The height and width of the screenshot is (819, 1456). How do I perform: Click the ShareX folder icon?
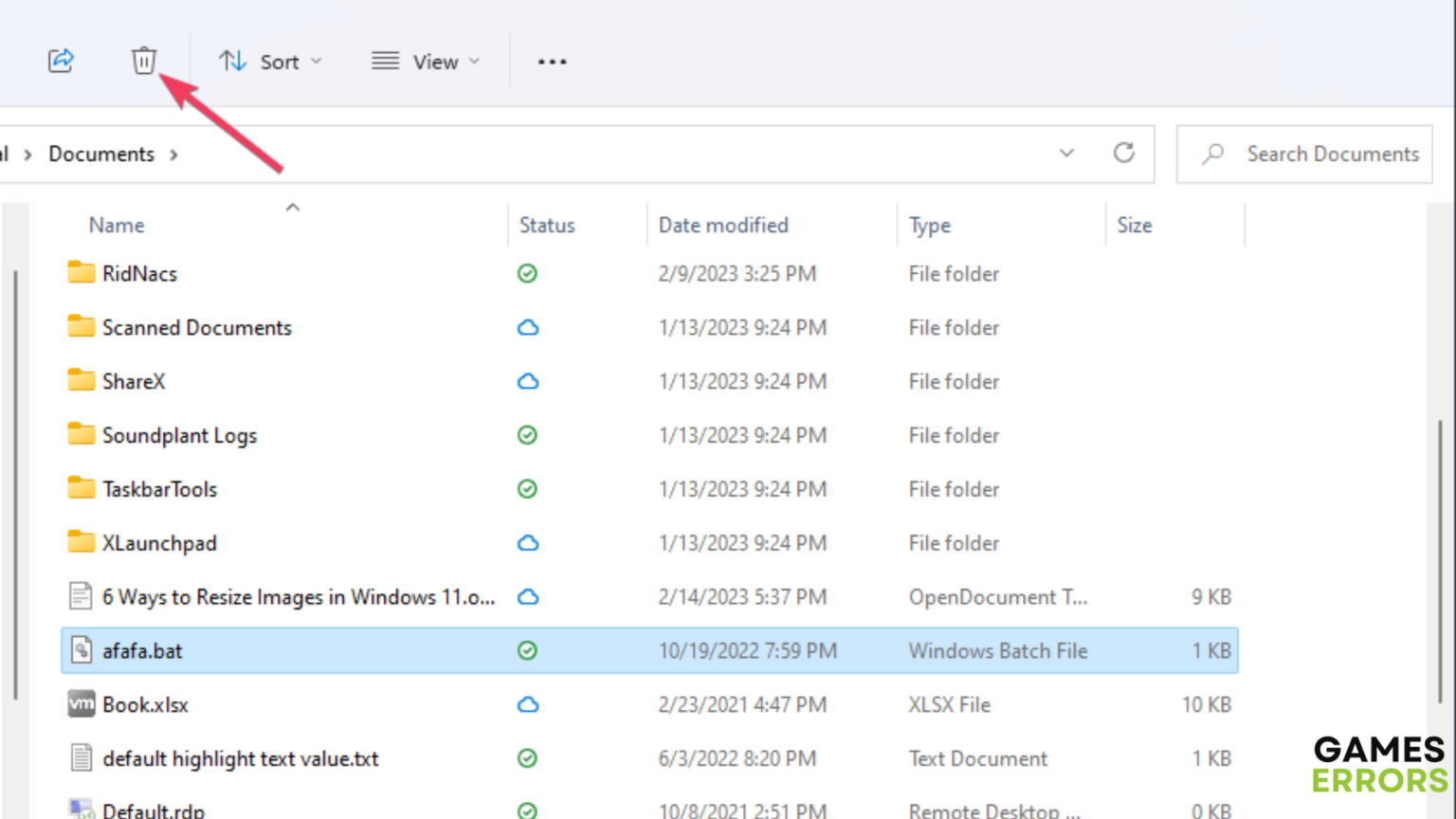click(82, 381)
